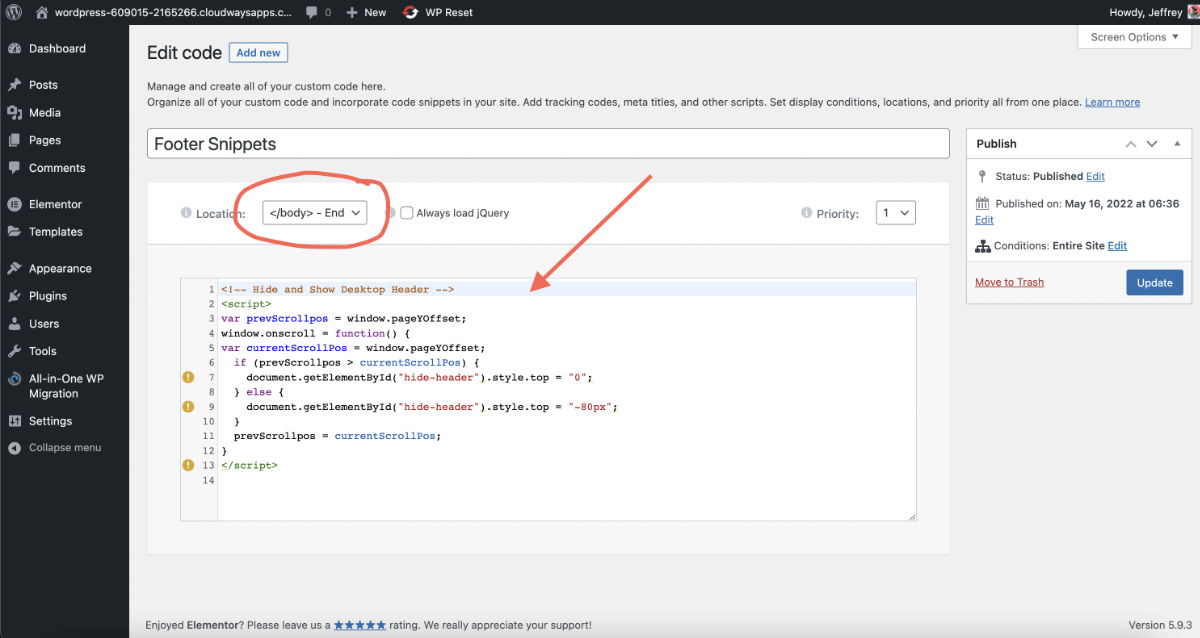Follow the 'Learn more' link
The image size is (1200, 638).
(1112, 101)
